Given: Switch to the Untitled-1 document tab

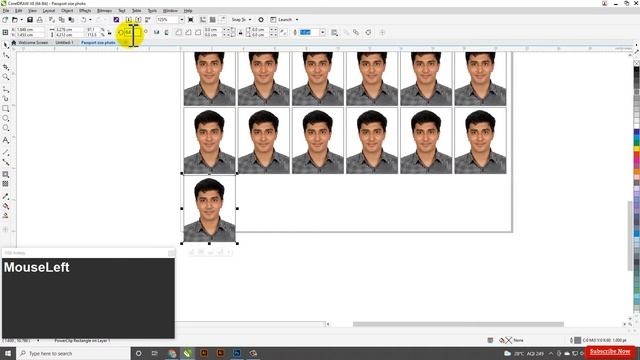Looking at the screenshot, I should click(x=64, y=42).
